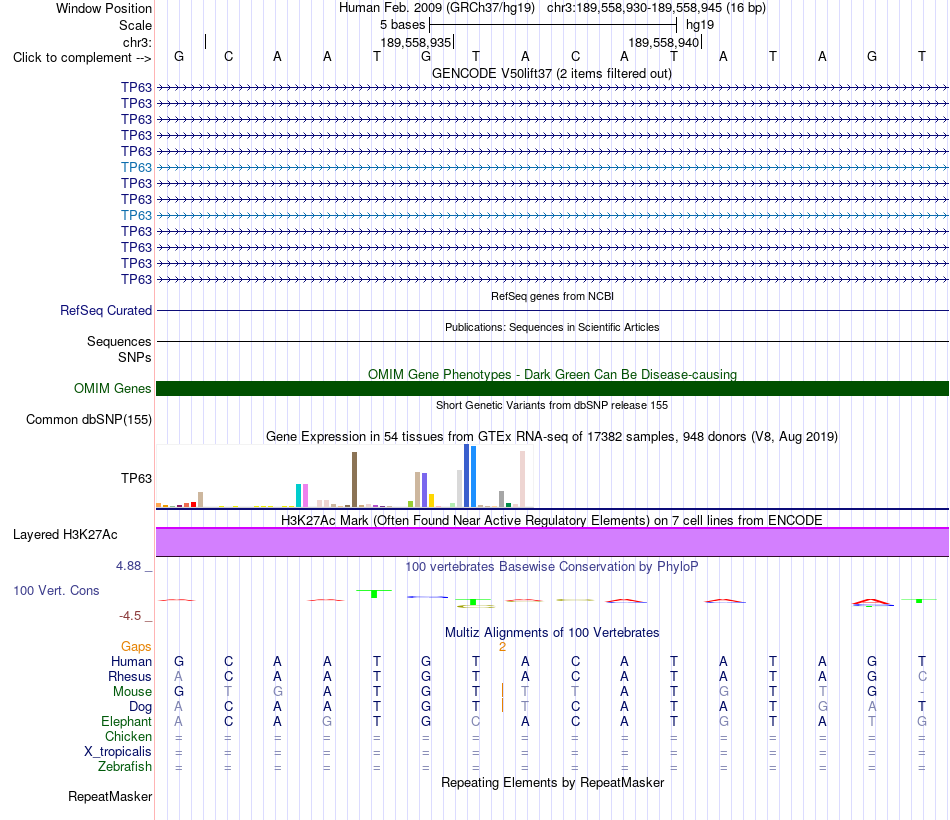Click the 'Click to complement -->' label
Viewport: 950px width, 820px height.
pyautogui.click(x=82, y=58)
